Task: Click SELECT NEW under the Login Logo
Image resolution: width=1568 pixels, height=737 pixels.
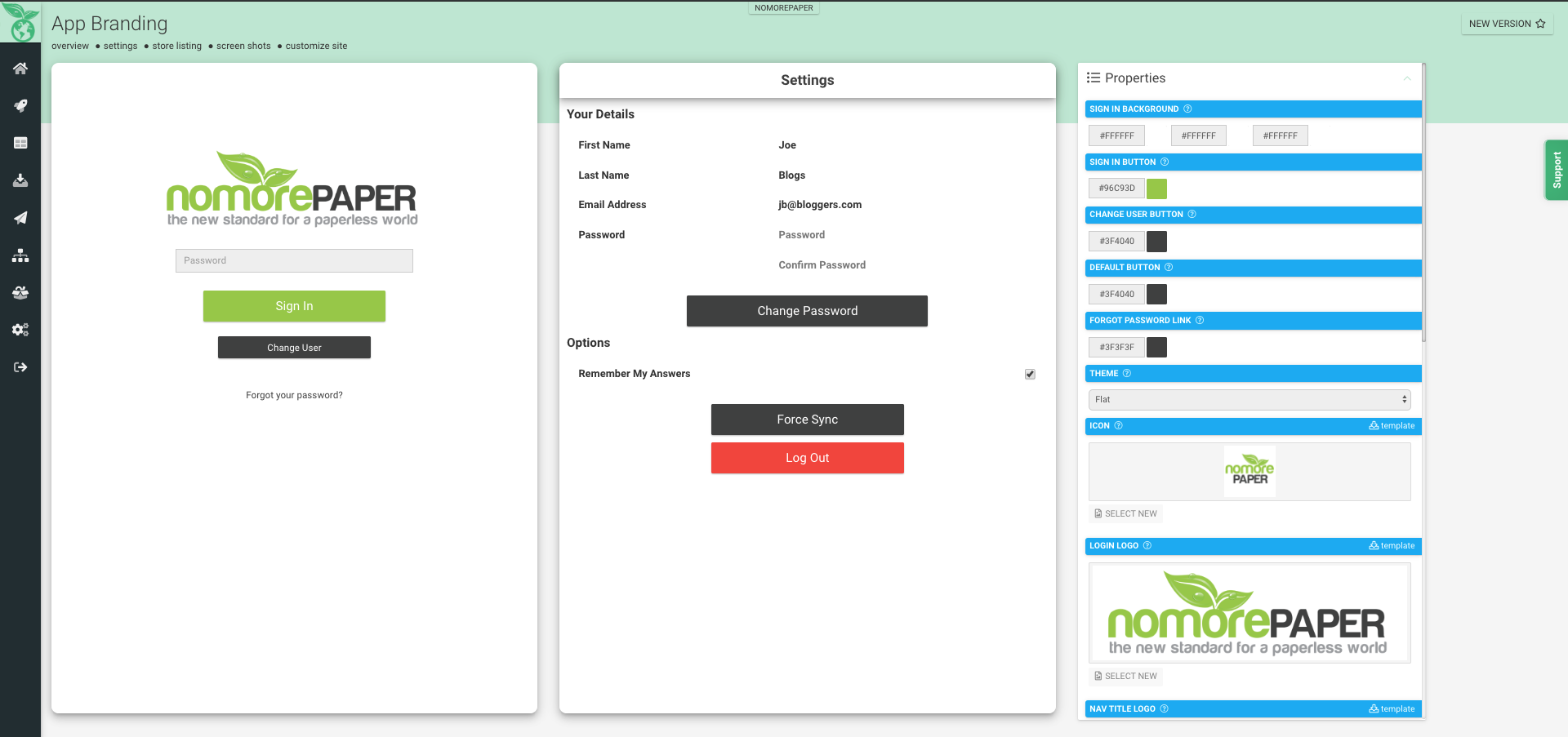Action: 1125,676
